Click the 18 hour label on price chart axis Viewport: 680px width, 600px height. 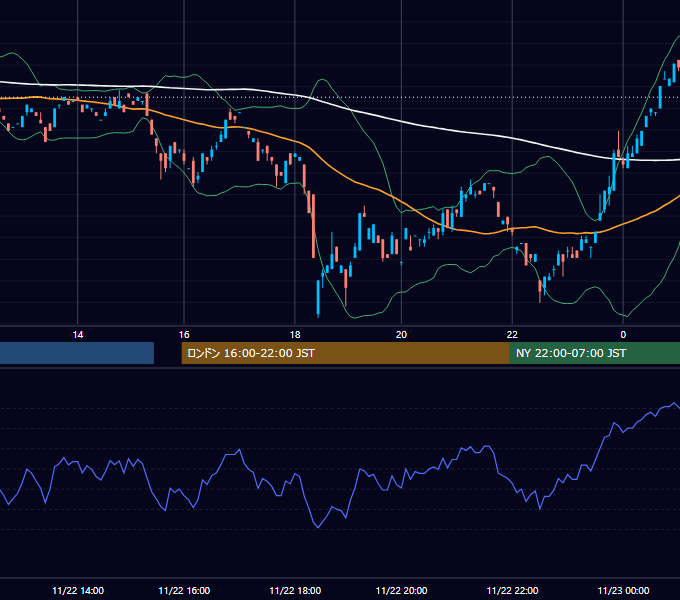pos(295,335)
